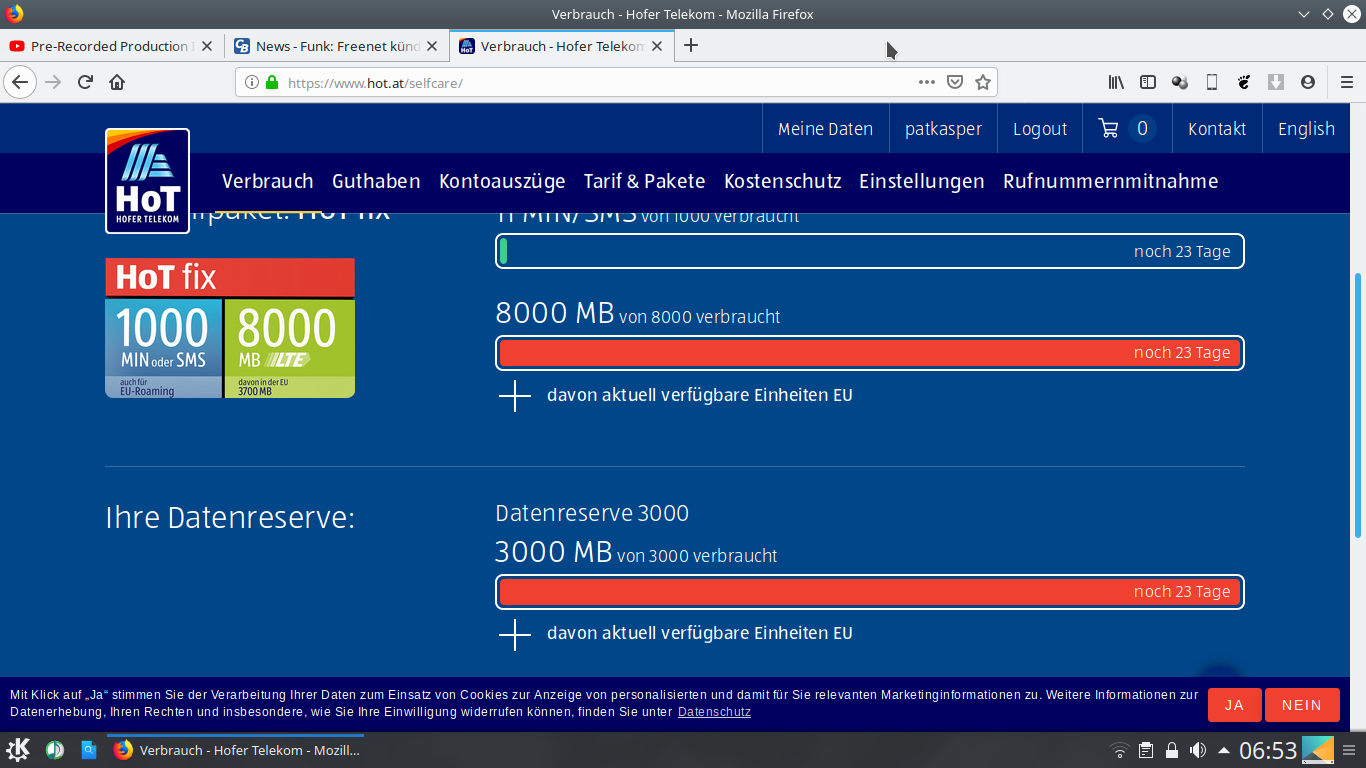The image size is (1366, 768).
Task: Click the 06:53 taskbar clock
Action: 1268,750
